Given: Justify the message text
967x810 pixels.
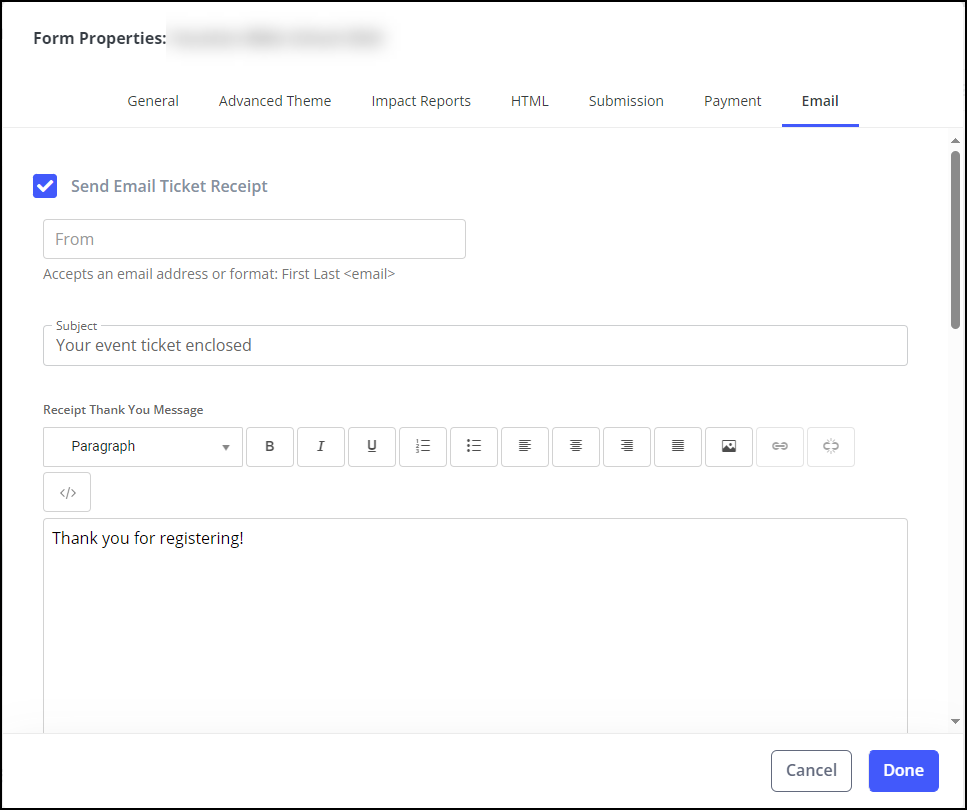Looking at the screenshot, I should coord(678,447).
